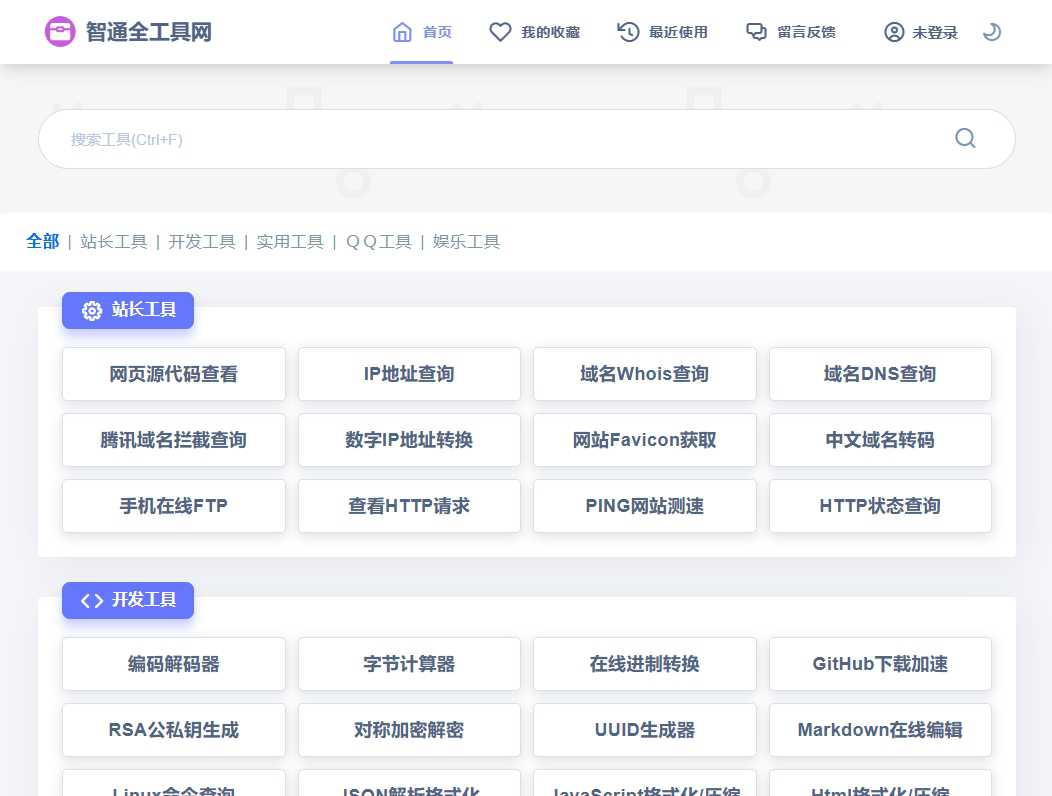Viewport: 1052px width, 796px height.
Task: Launch the UUID生成器 tool
Action: coord(644,729)
